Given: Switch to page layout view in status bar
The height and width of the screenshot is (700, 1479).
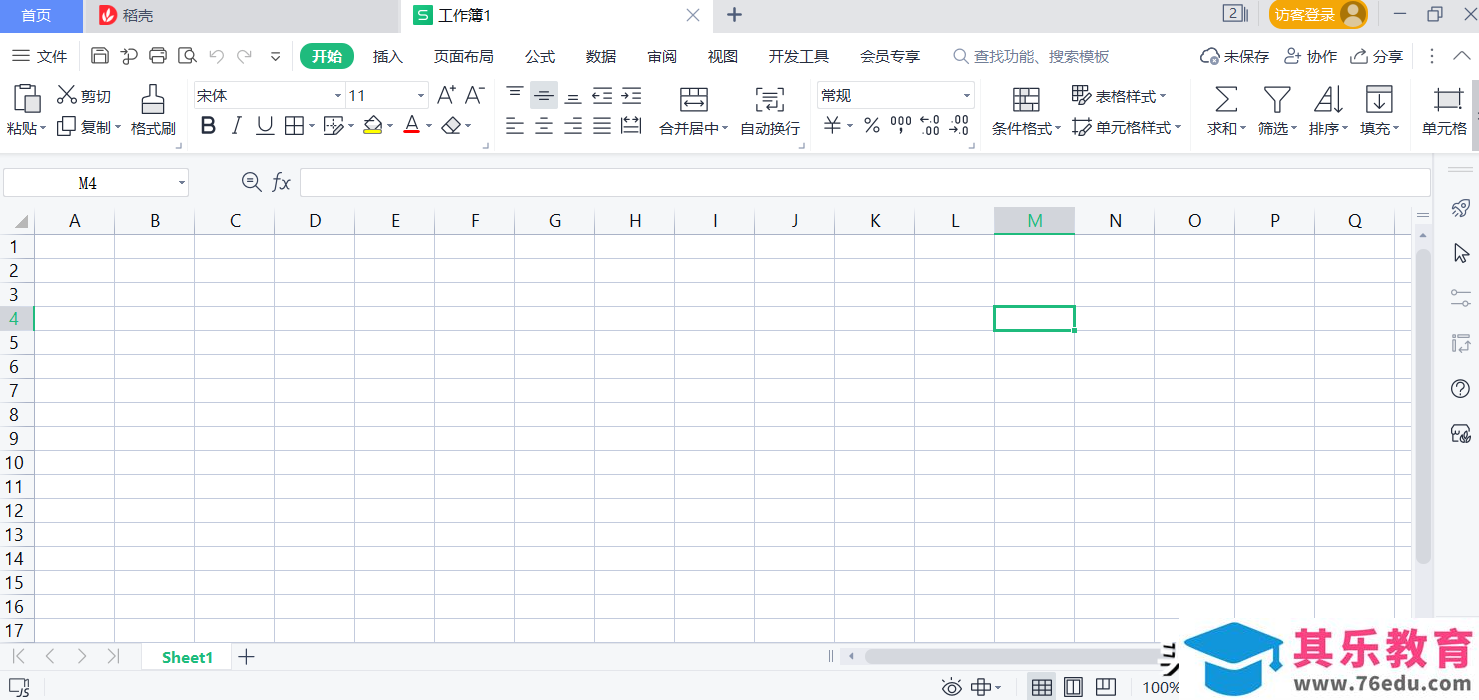Looking at the screenshot, I should tap(1074, 687).
